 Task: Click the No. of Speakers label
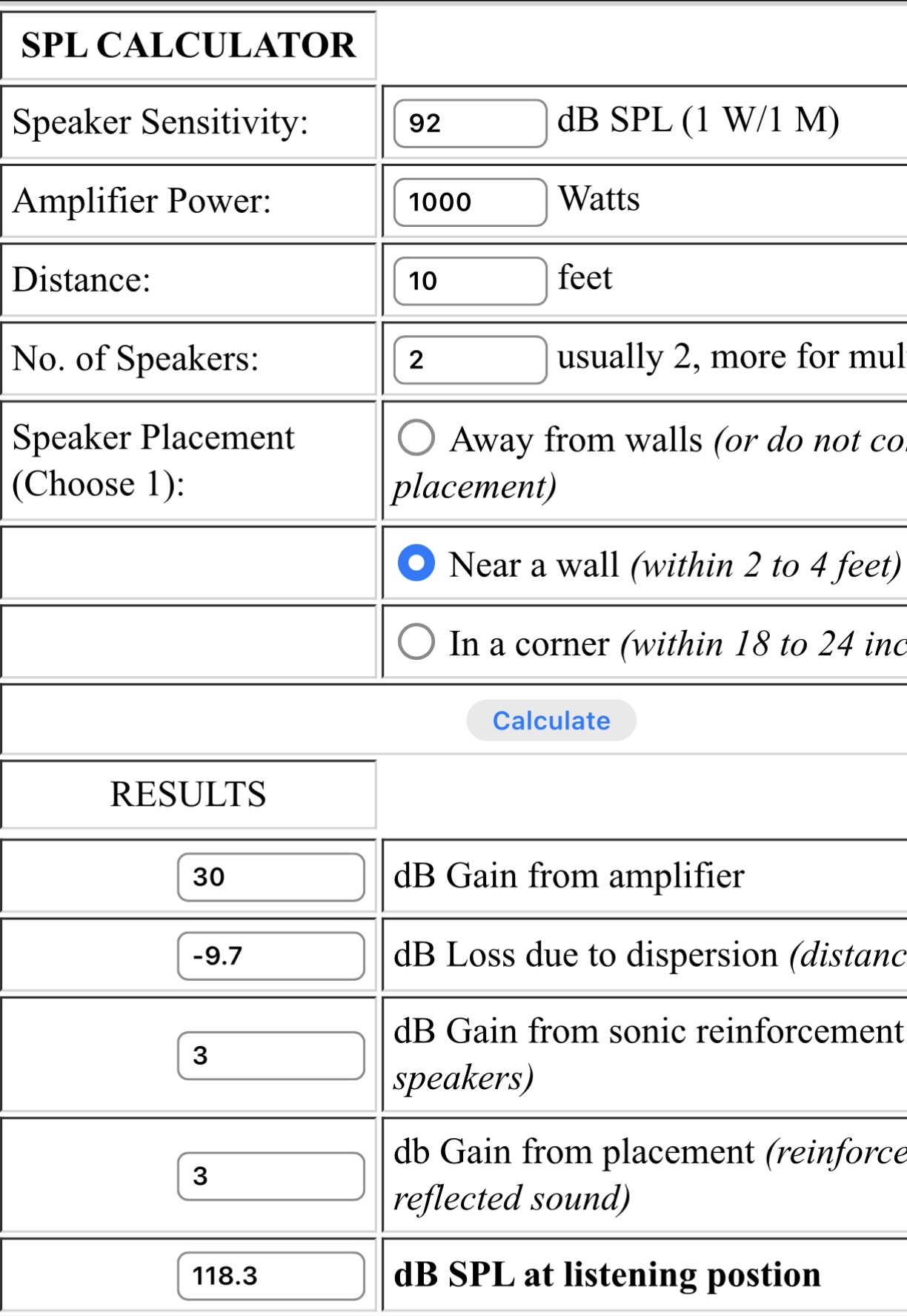point(136,359)
